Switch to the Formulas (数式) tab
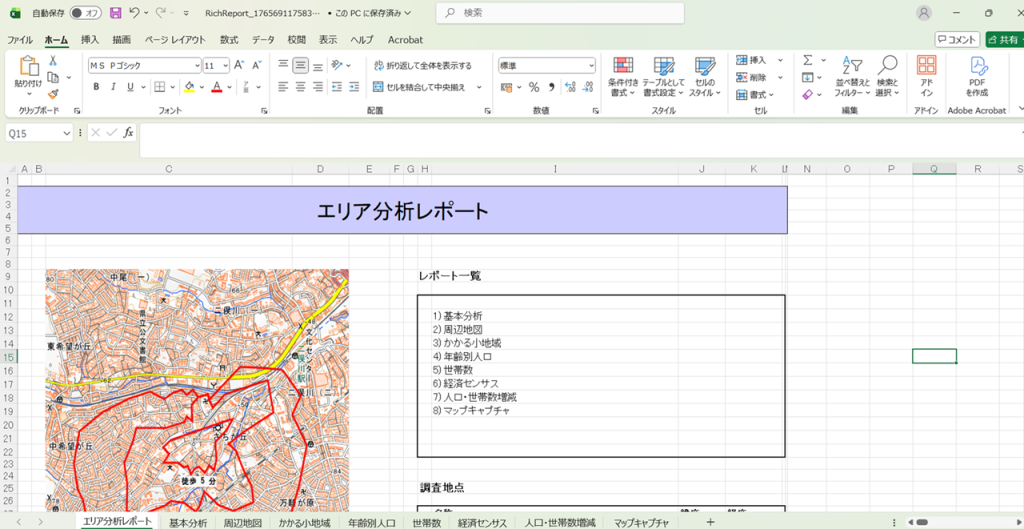 tap(229, 40)
